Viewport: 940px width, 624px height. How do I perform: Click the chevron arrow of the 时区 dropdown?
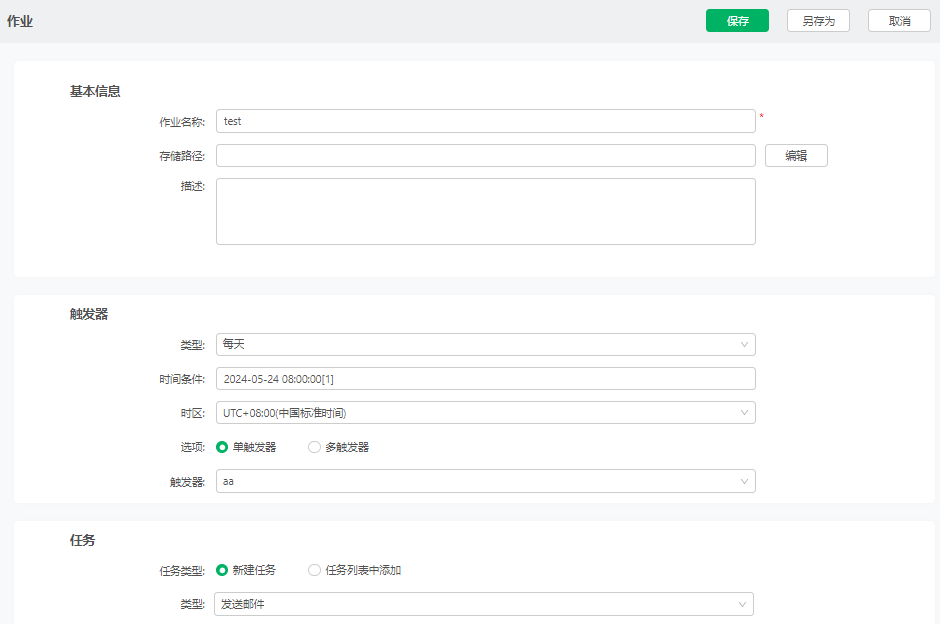pyautogui.click(x=744, y=413)
